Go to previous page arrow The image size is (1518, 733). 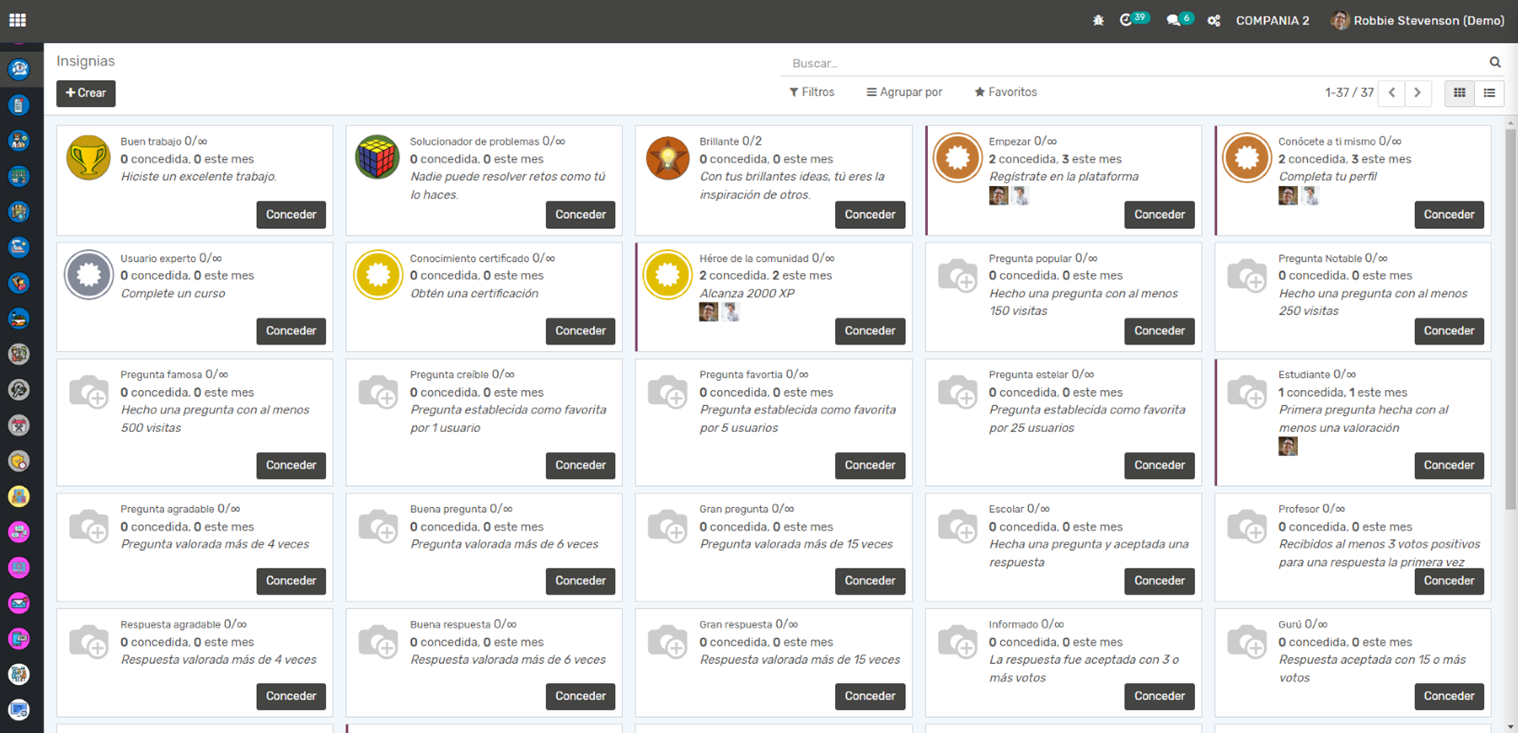coord(1391,93)
